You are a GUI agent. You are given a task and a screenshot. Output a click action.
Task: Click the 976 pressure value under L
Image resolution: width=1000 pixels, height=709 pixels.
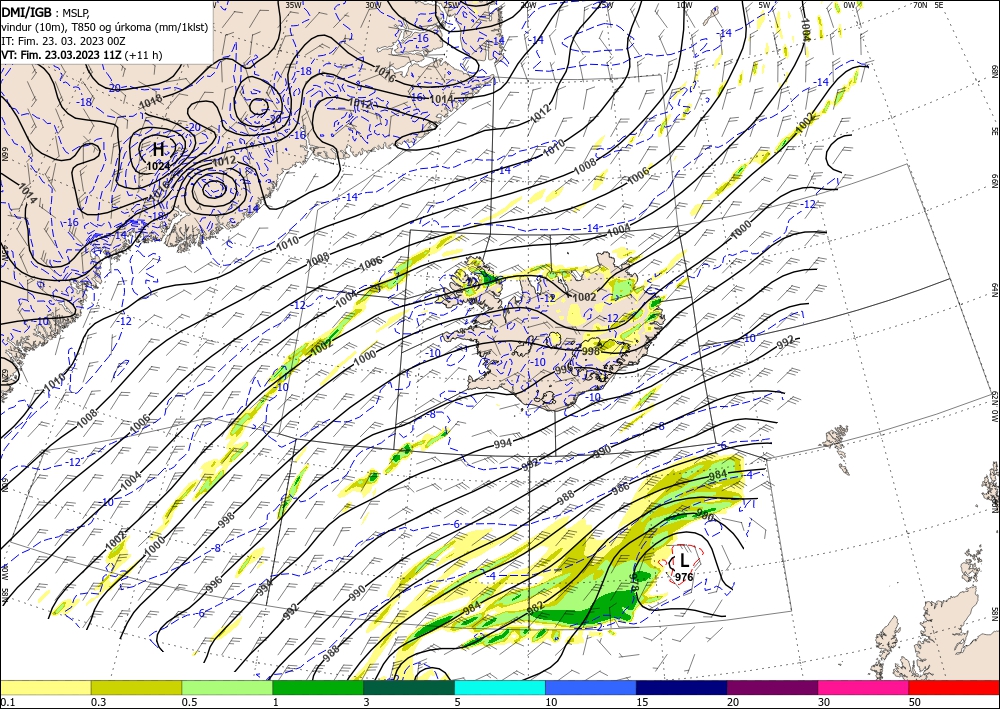[684, 577]
